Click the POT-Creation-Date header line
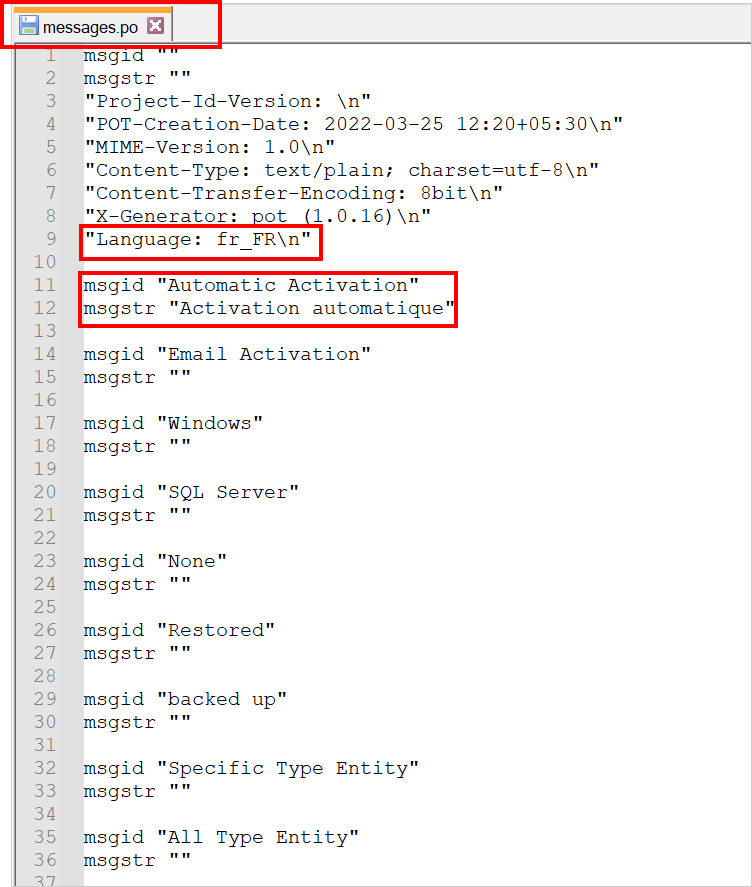 pos(353,124)
